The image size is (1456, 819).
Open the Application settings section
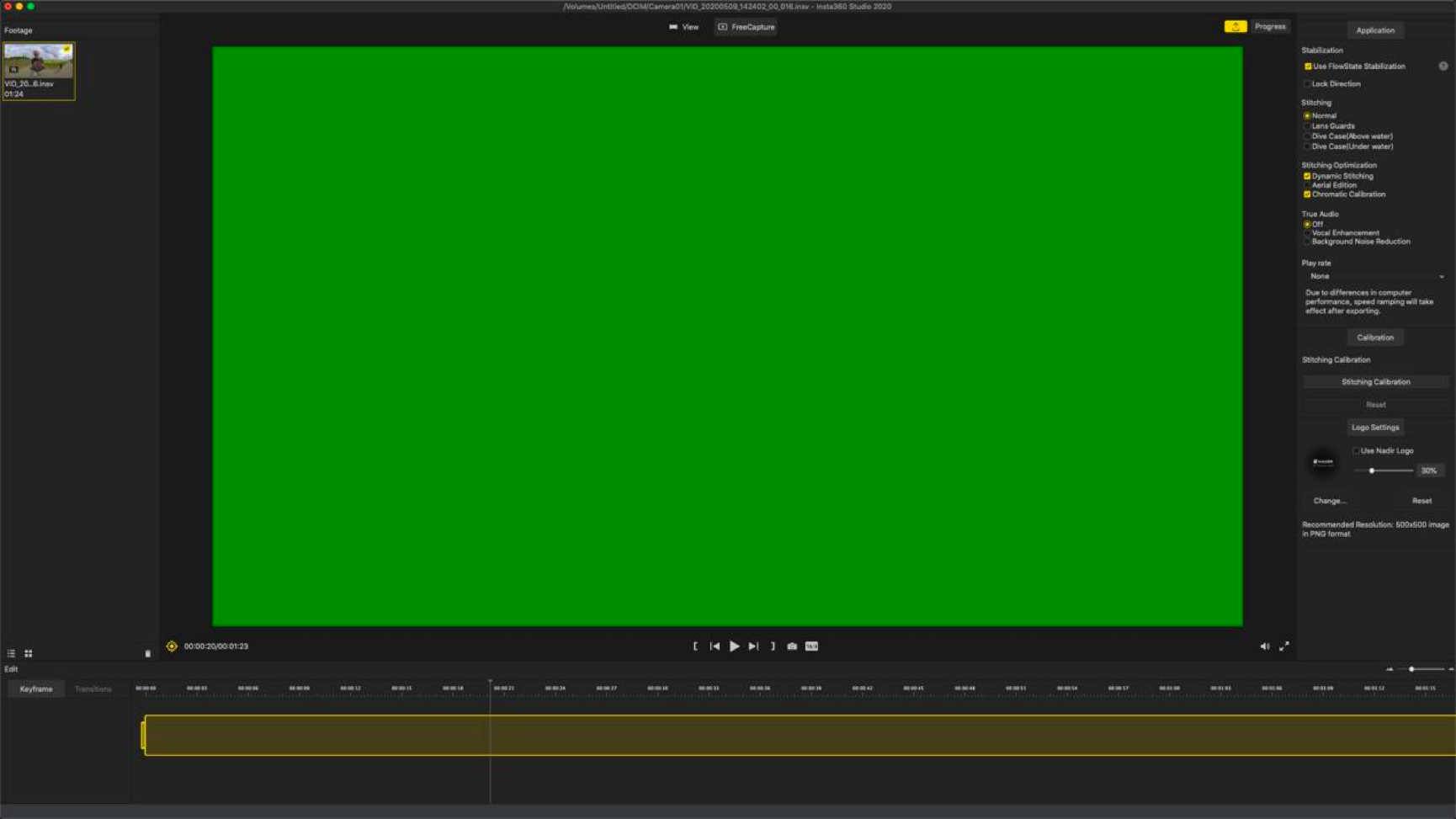click(x=1375, y=30)
